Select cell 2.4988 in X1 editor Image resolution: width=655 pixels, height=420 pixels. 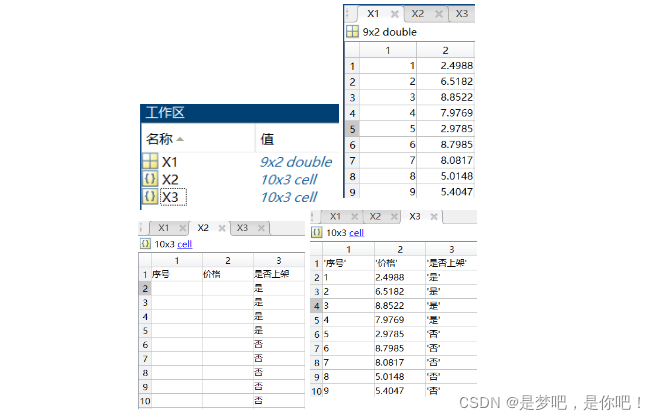tap(445, 66)
